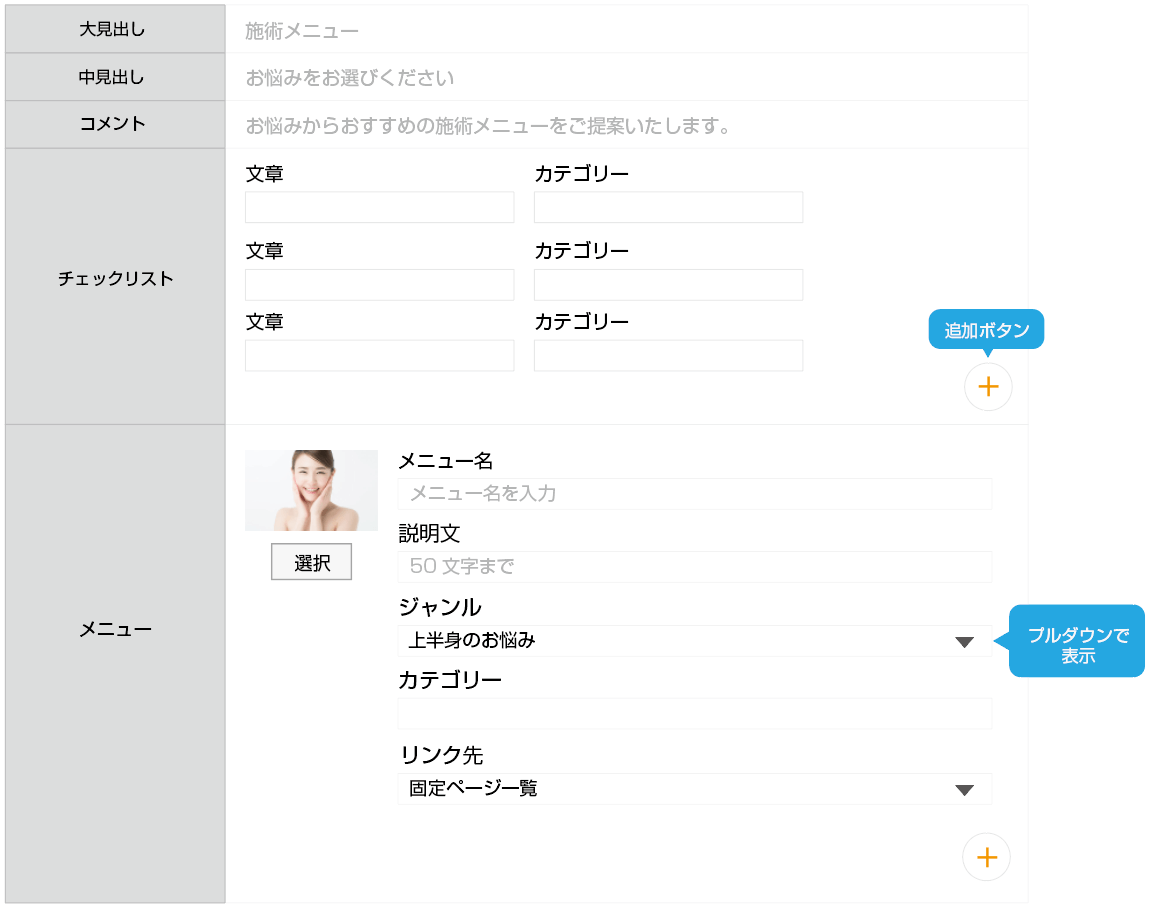Click the 中見出し field reading お悩みをお選びください
1154x909 pixels.
(x=626, y=78)
